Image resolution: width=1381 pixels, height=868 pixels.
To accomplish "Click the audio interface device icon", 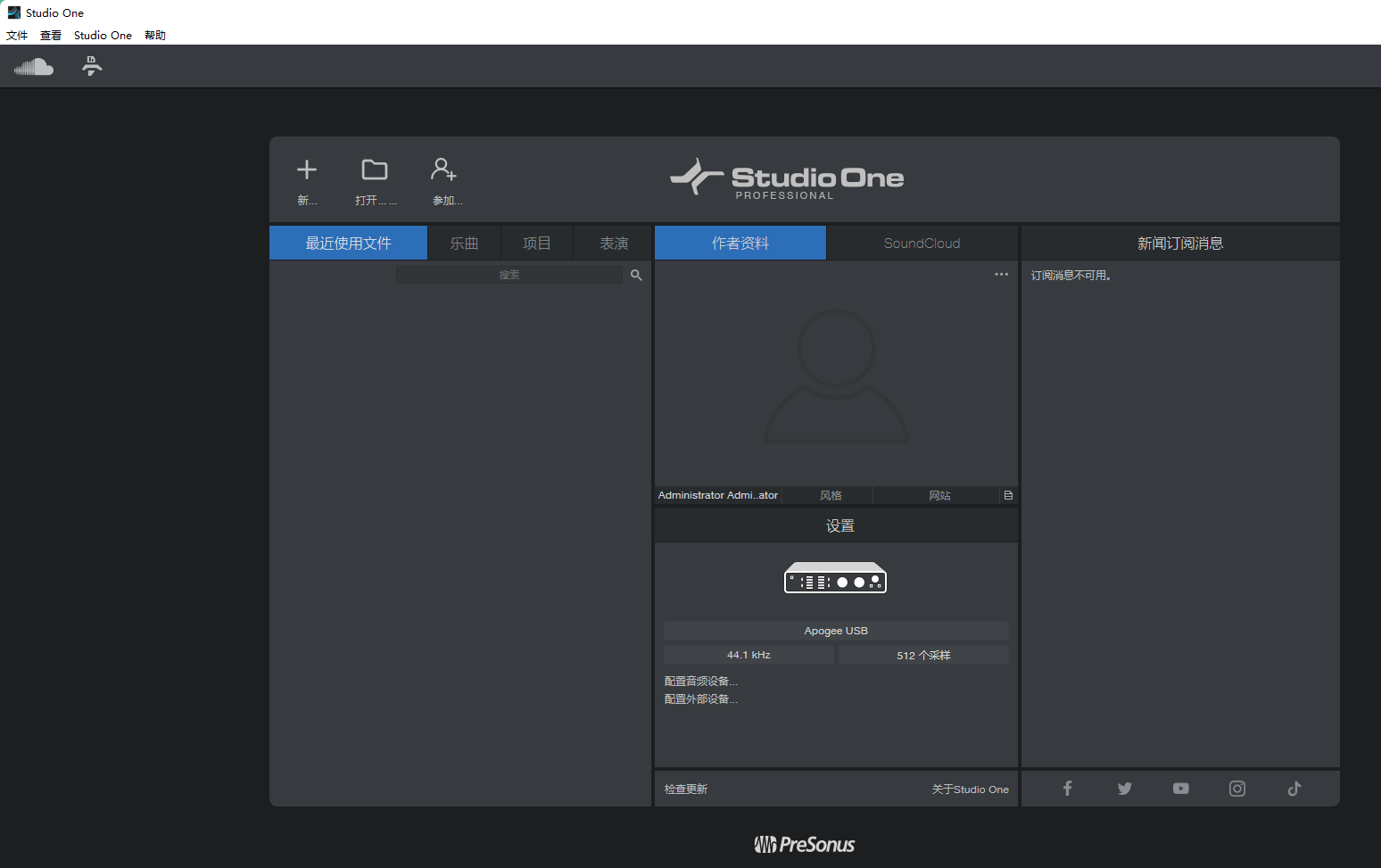I will point(836,578).
